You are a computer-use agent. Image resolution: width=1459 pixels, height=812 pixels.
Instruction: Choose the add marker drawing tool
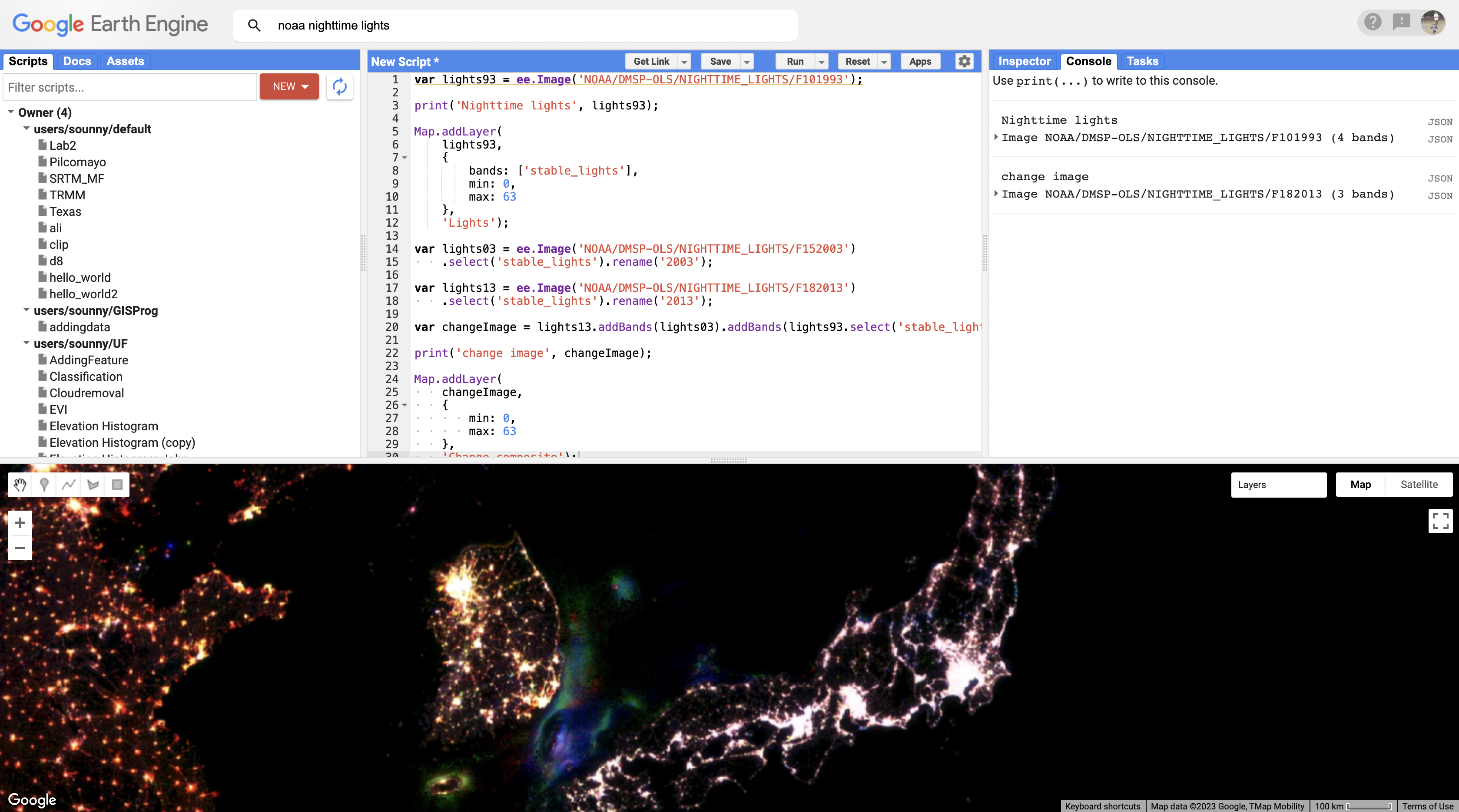[44, 484]
